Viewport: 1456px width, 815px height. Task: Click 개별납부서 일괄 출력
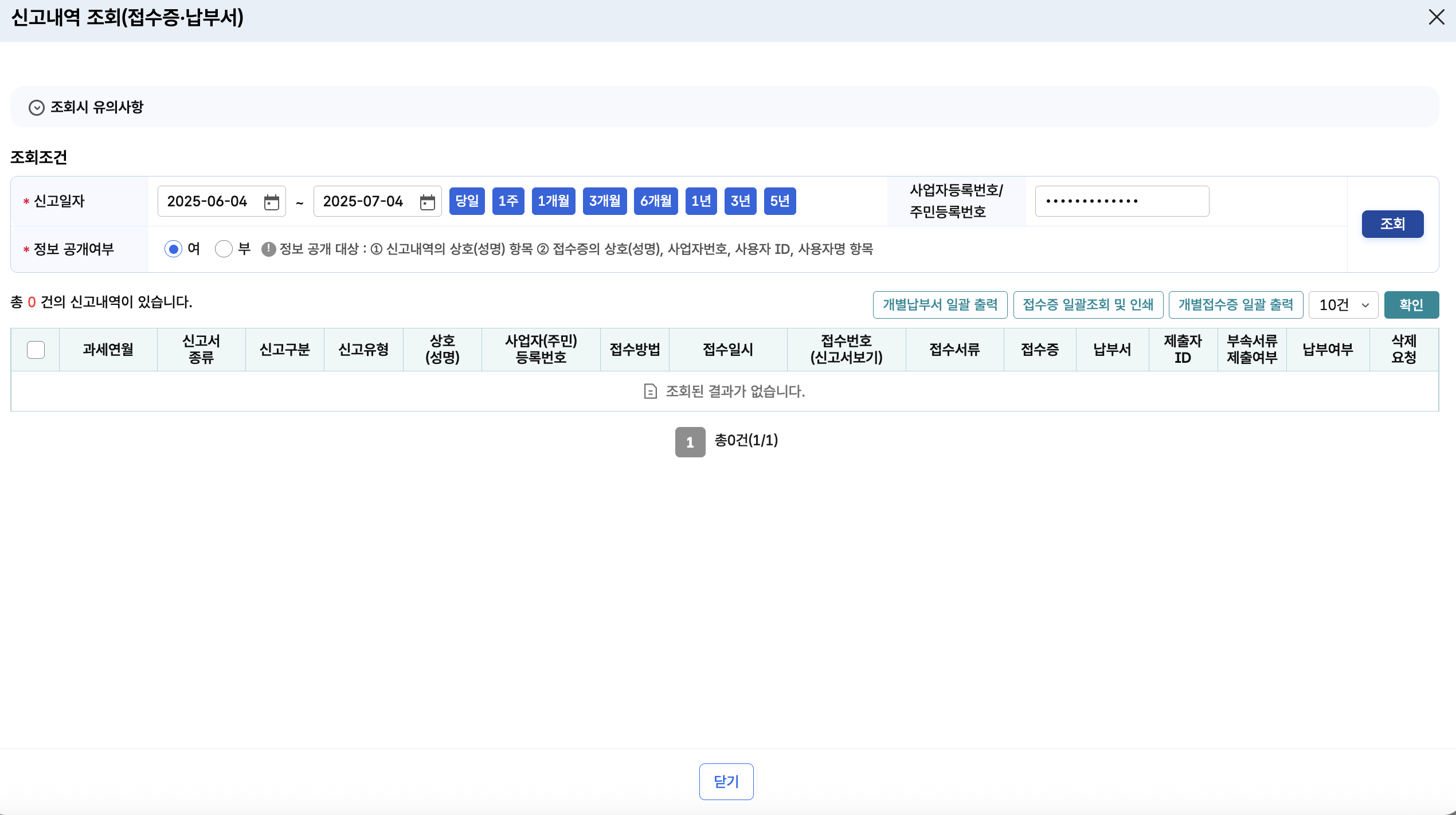tap(940, 304)
